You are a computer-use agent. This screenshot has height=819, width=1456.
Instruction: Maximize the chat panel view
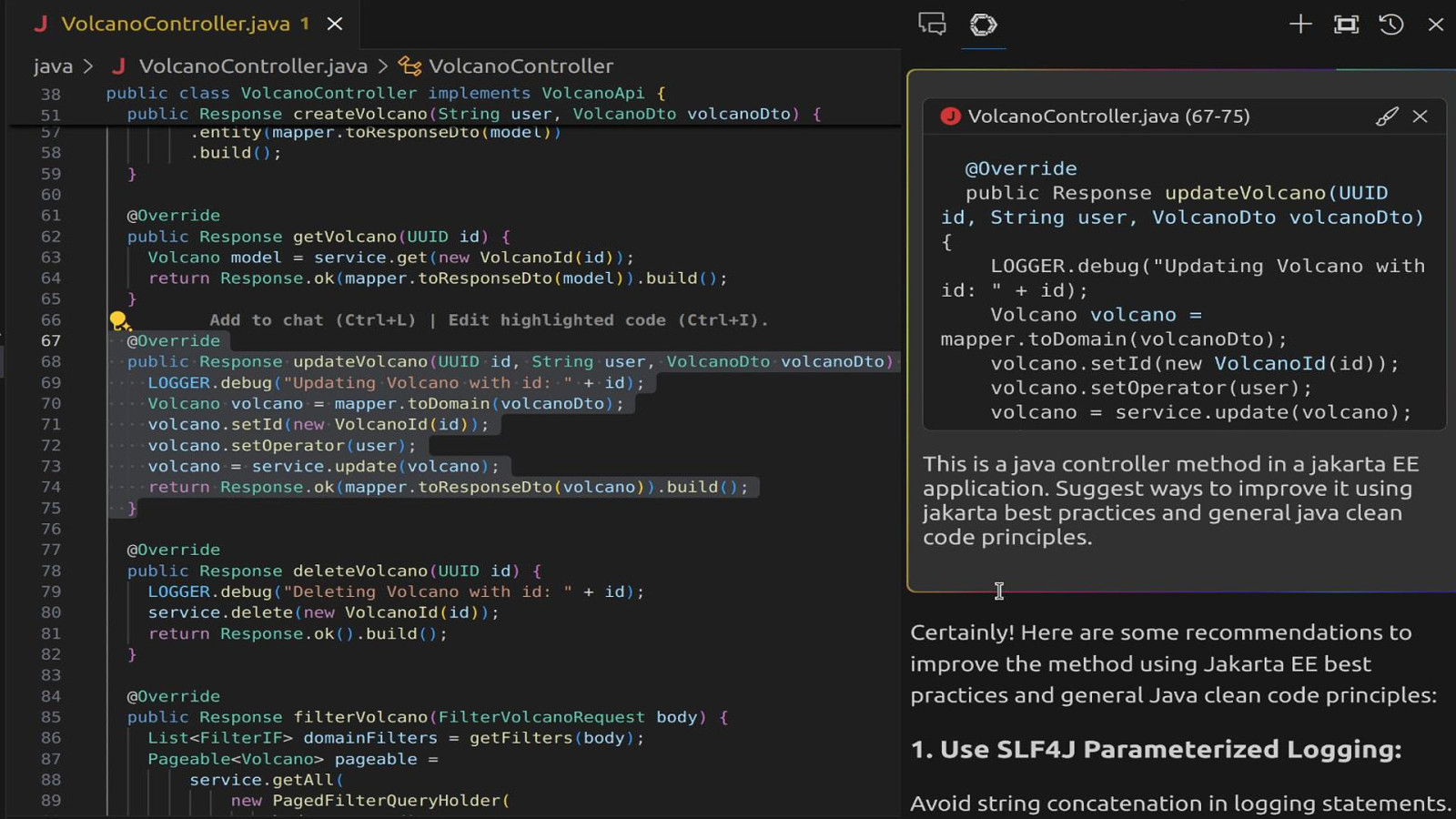click(1346, 25)
